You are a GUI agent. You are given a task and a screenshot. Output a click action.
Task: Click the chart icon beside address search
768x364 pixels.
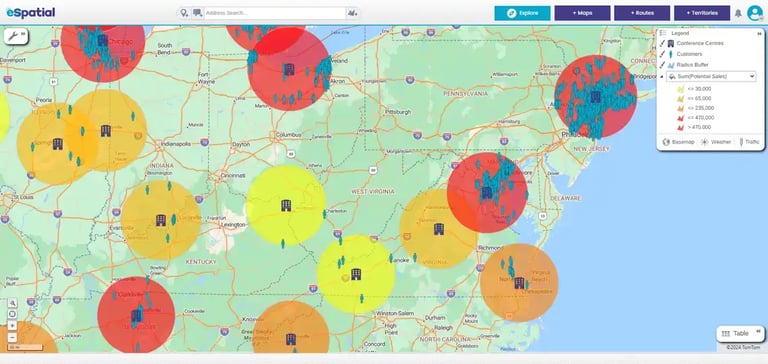(x=352, y=13)
